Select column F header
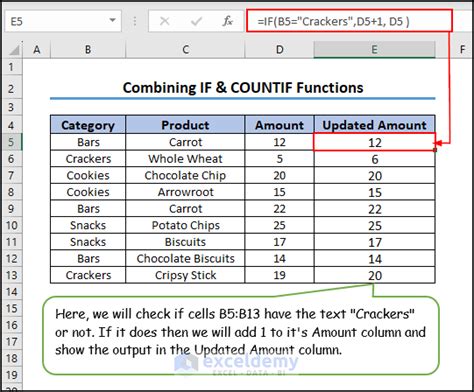This screenshot has height=392, width=474. click(x=462, y=50)
